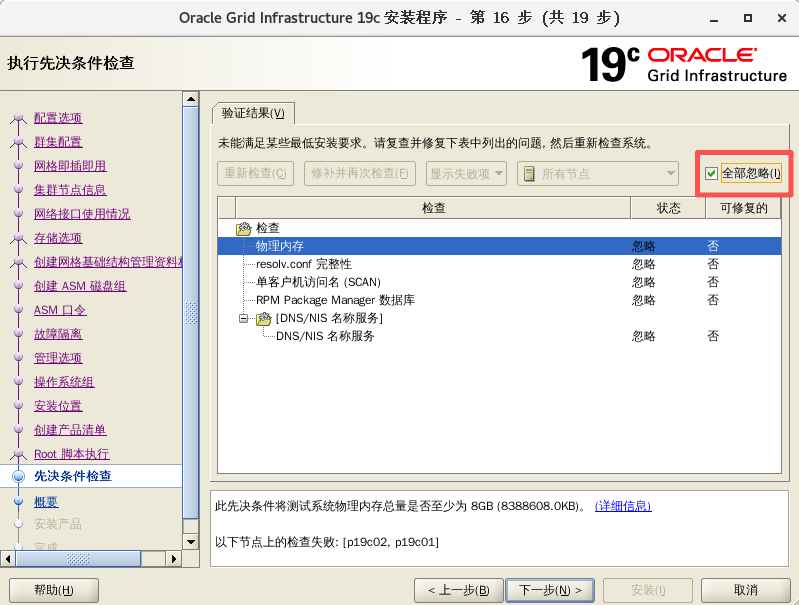This screenshot has width=799, height=605.
Task: Go to 操作系统组 step
Action: [64, 382]
